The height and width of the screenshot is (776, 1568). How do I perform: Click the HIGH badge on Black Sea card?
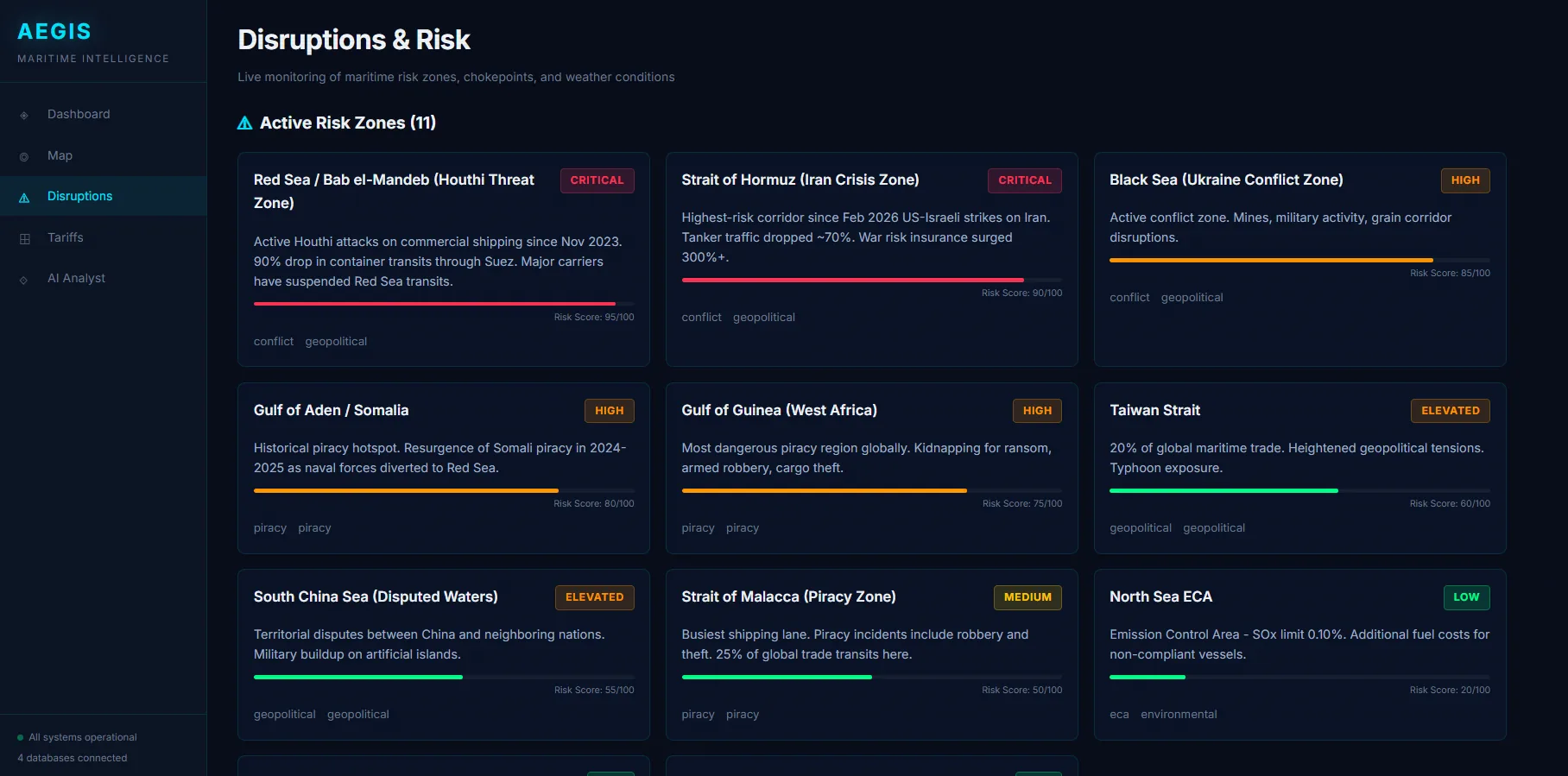pos(1465,180)
